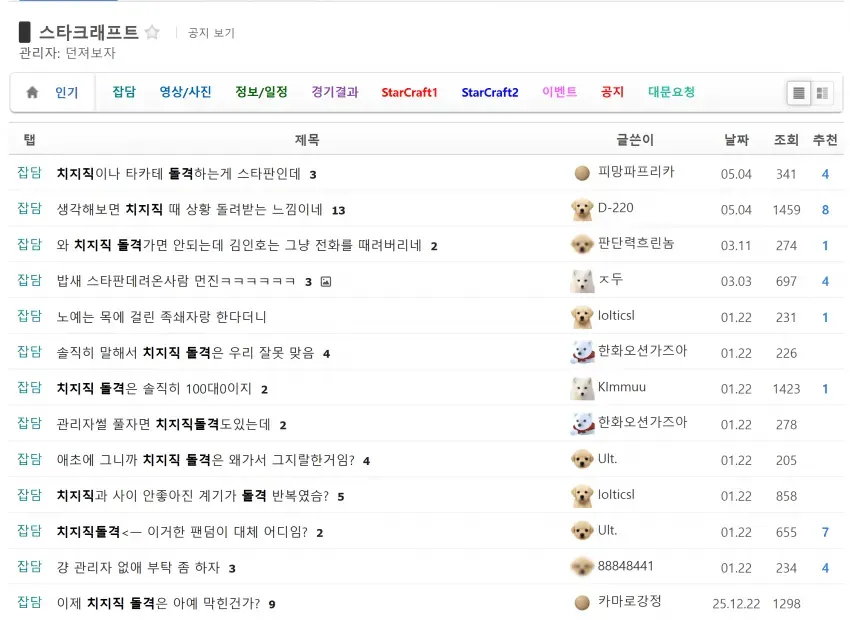Open the StarCraft2 tab
Viewport: 850px width, 620px height.
tap(490, 93)
